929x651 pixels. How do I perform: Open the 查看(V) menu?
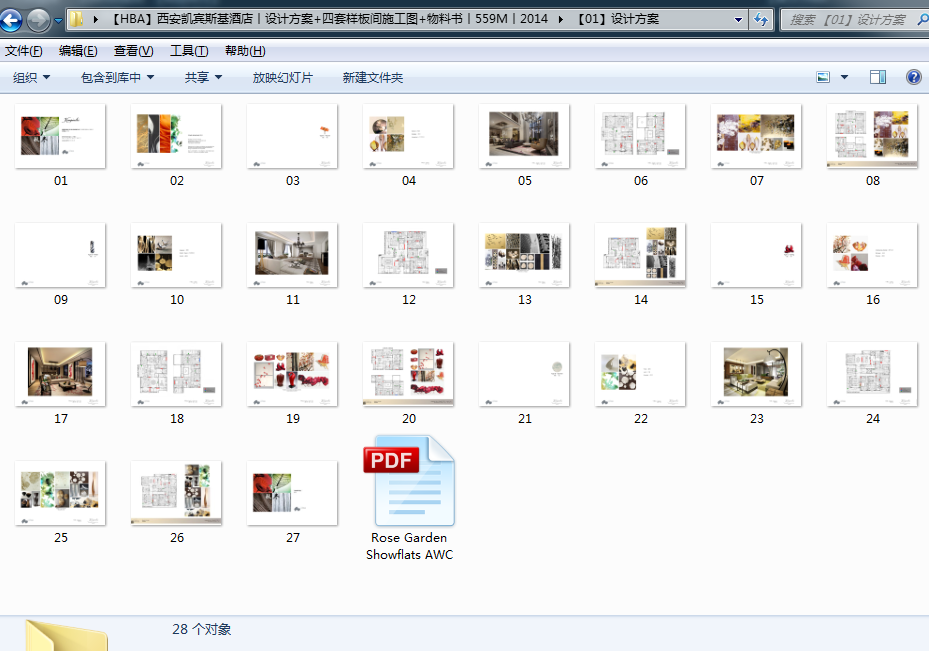click(133, 51)
